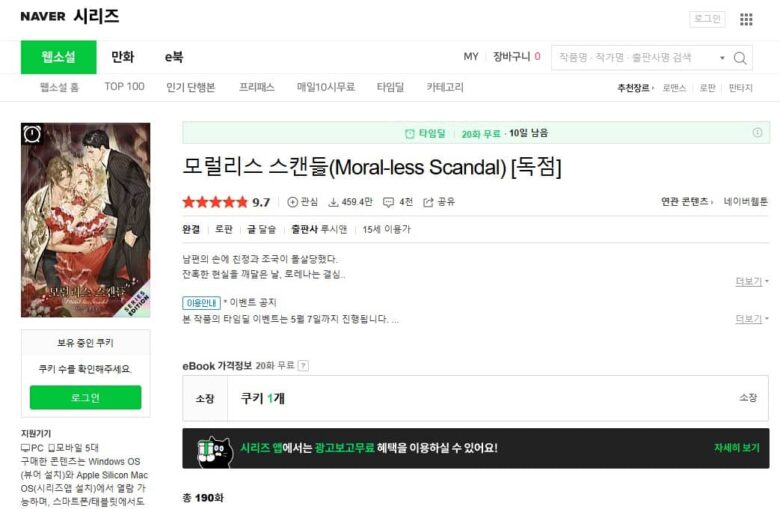Open the 네이버웹툰 related content link
Image resolution: width=780 pixels, height=509 pixels.
[745, 202]
